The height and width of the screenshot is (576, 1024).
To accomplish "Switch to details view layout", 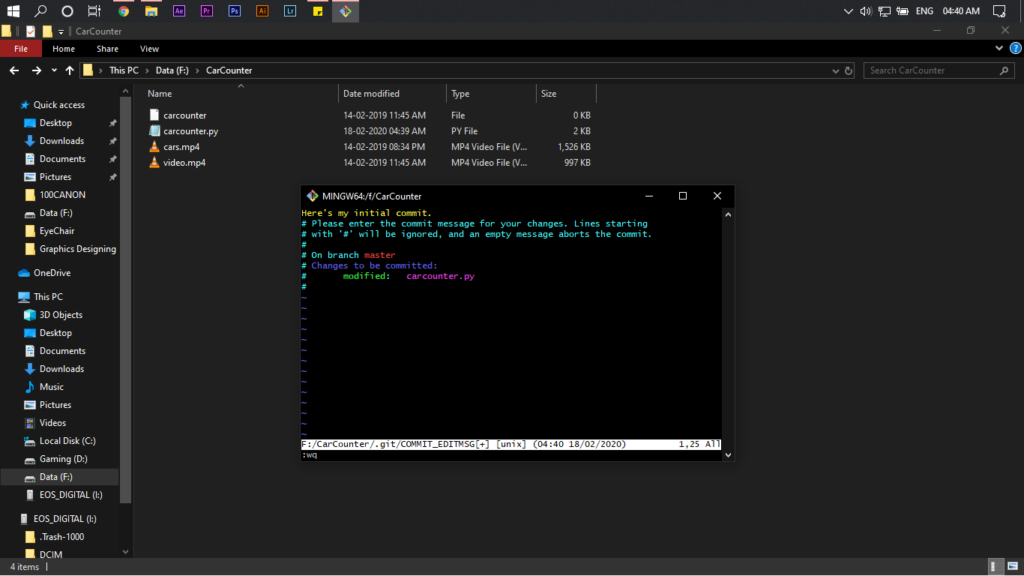I will [995, 567].
